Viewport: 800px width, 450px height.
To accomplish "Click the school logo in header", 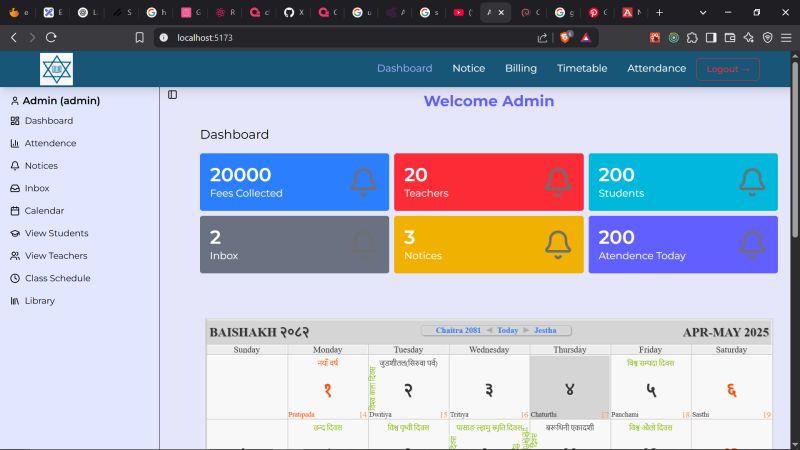I will [57, 69].
